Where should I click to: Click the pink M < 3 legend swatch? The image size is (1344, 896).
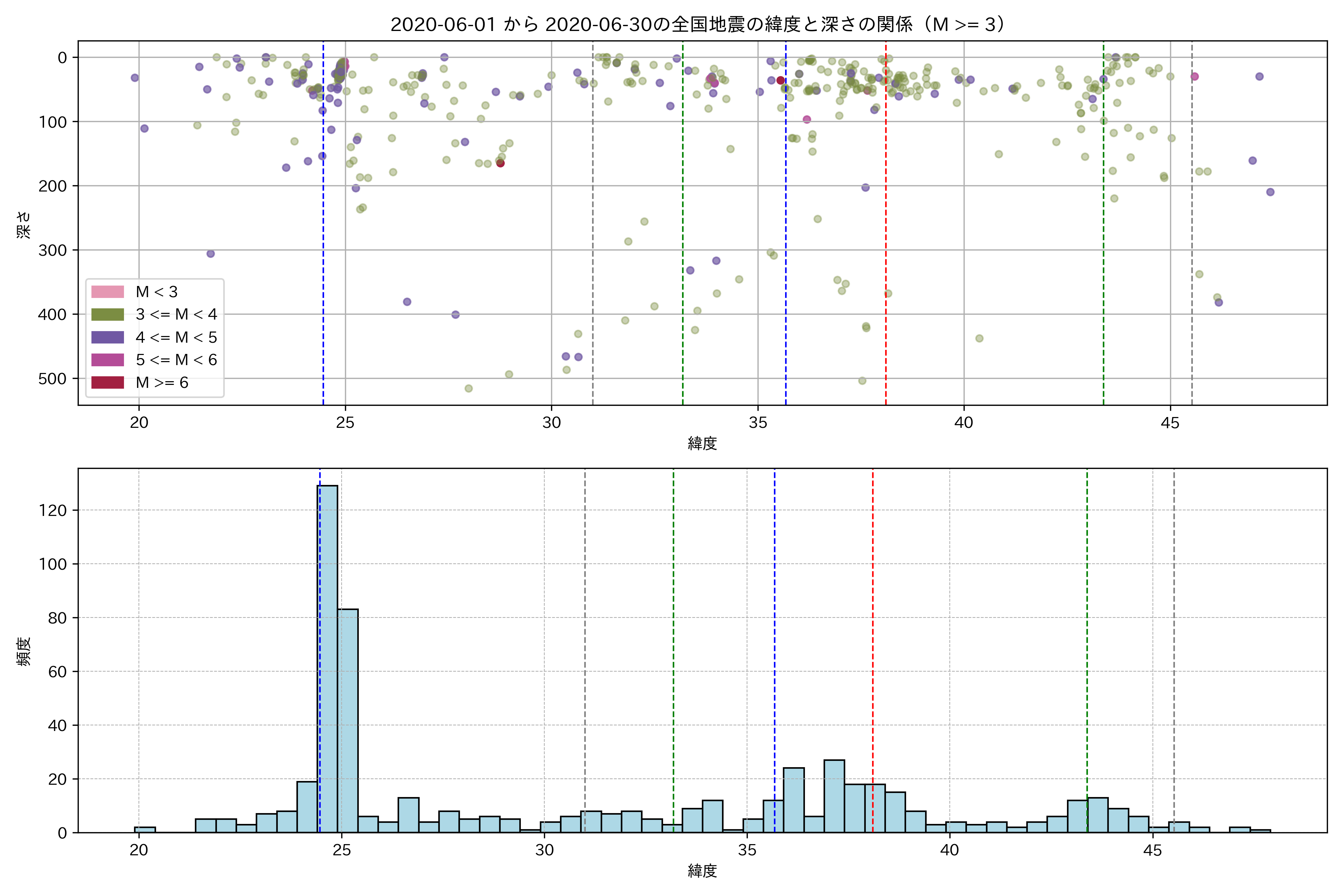(108, 292)
